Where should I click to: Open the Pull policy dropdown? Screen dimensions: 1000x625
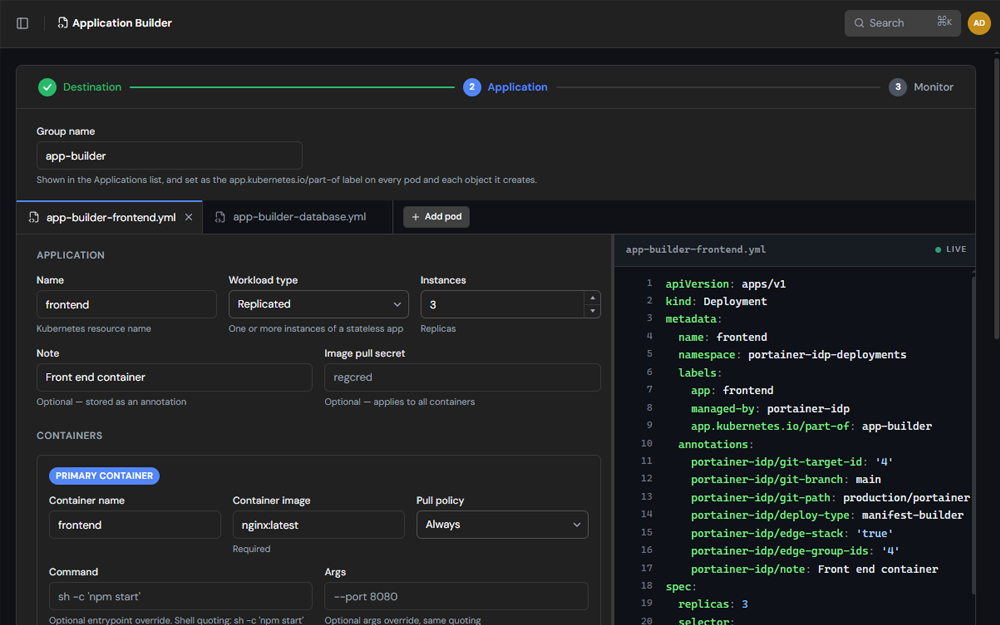(x=502, y=524)
